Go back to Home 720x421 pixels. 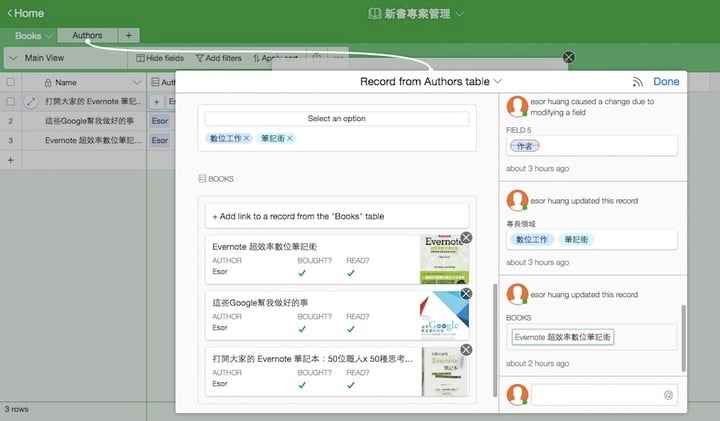point(26,13)
